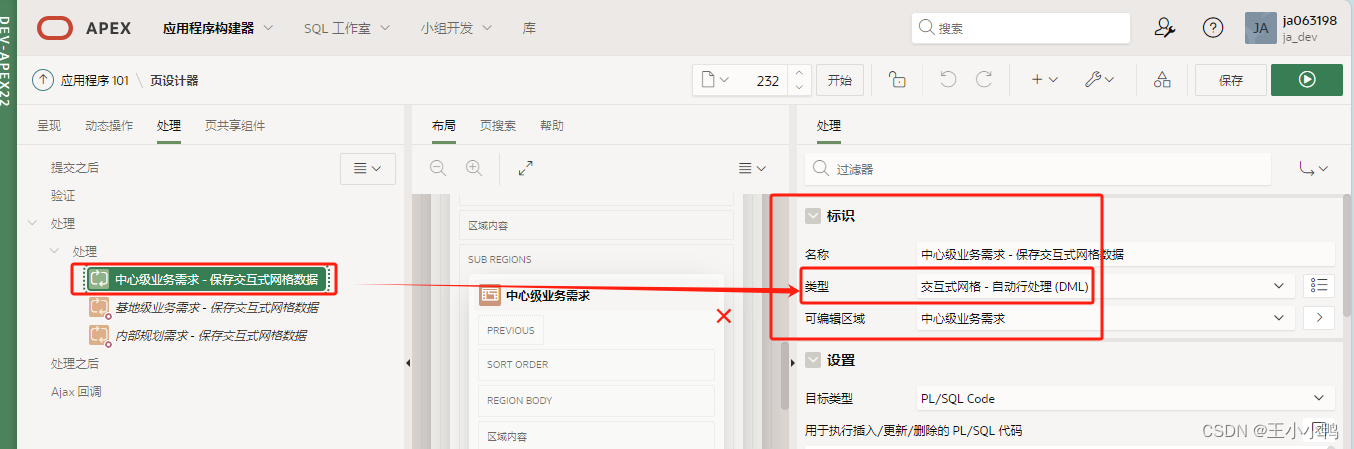Screen dimensions: 1354x449
Task: Select 内部规划需求 - 保存交互式网格数据 process
Action: [x=211, y=336]
